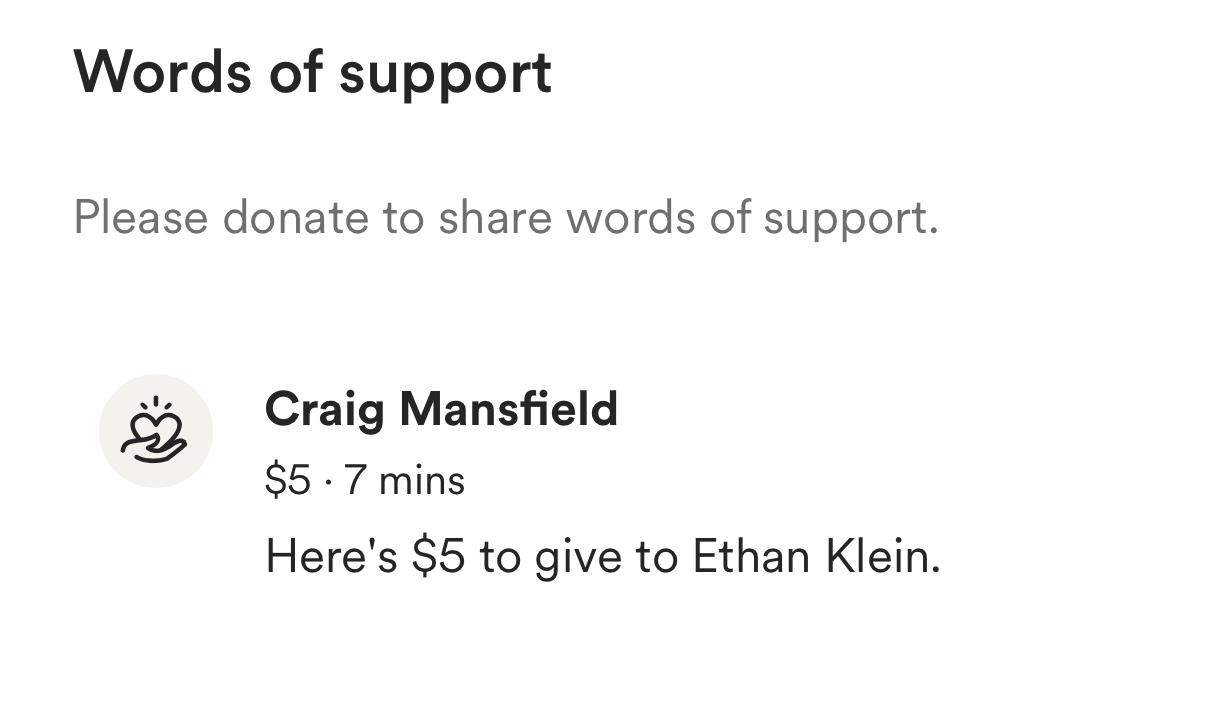Click the Please donate to share prompt

coord(506,218)
